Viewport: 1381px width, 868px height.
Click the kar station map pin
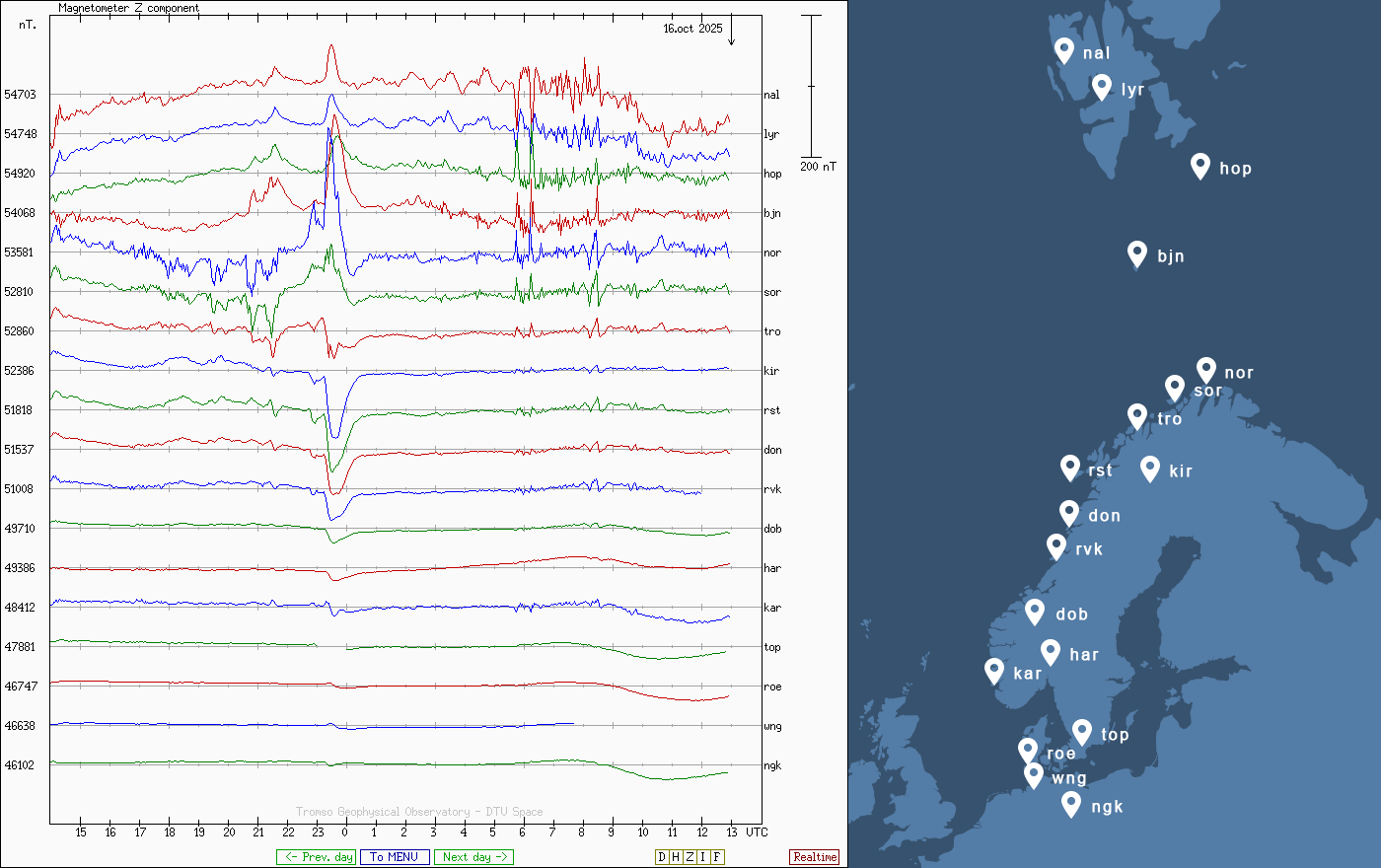(x=994, y=671)
